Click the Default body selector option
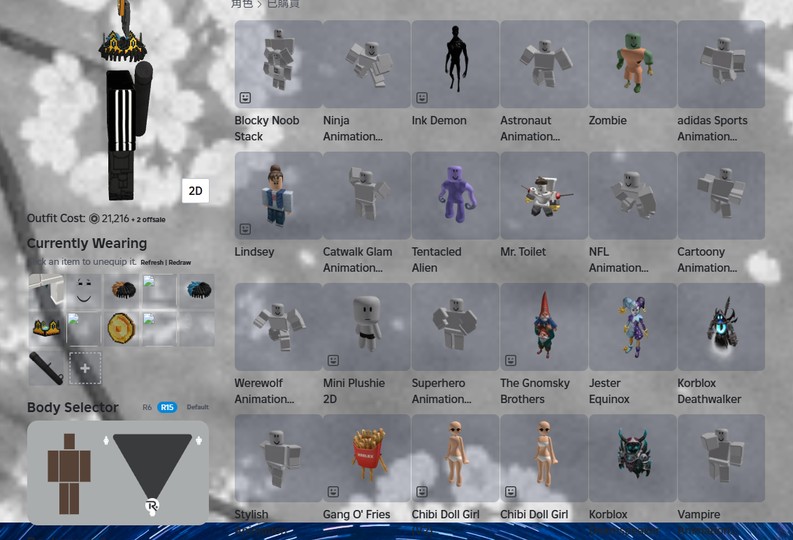793x540 pixels. click(x=197, y=407)
